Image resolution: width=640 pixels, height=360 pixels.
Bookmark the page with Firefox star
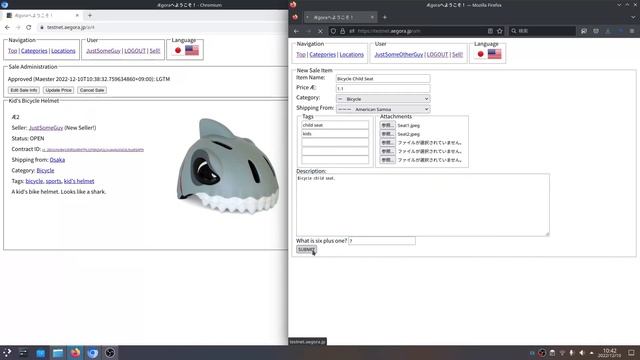click(500, 31)
